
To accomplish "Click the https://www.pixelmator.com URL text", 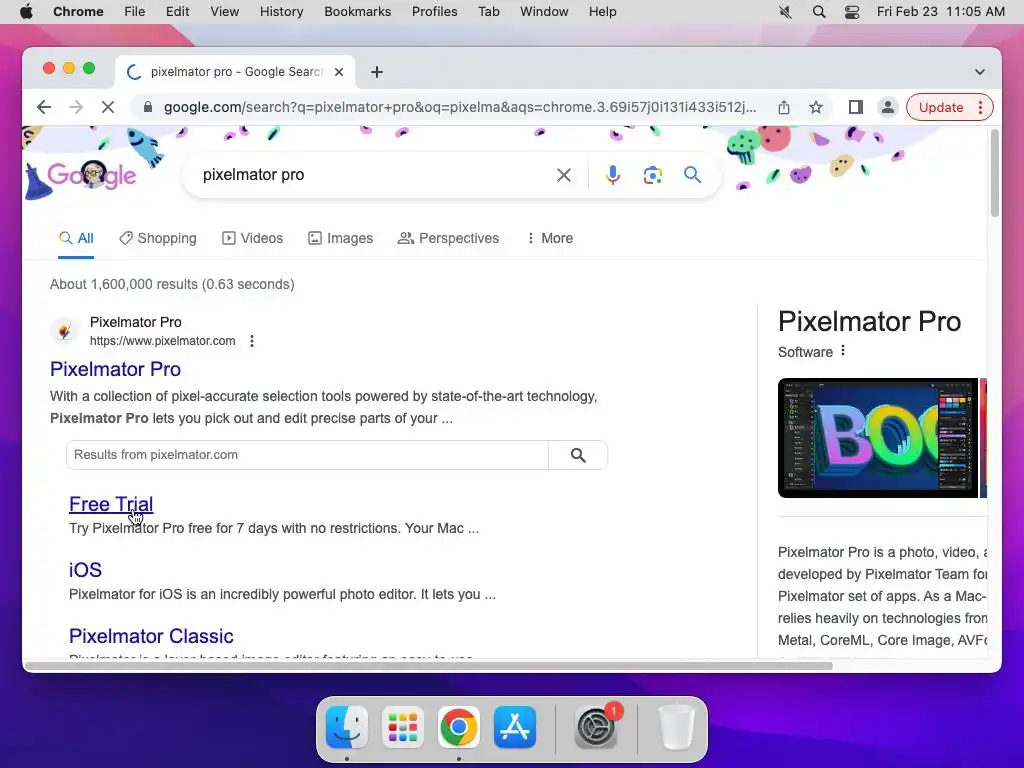I will coord(163,341).
